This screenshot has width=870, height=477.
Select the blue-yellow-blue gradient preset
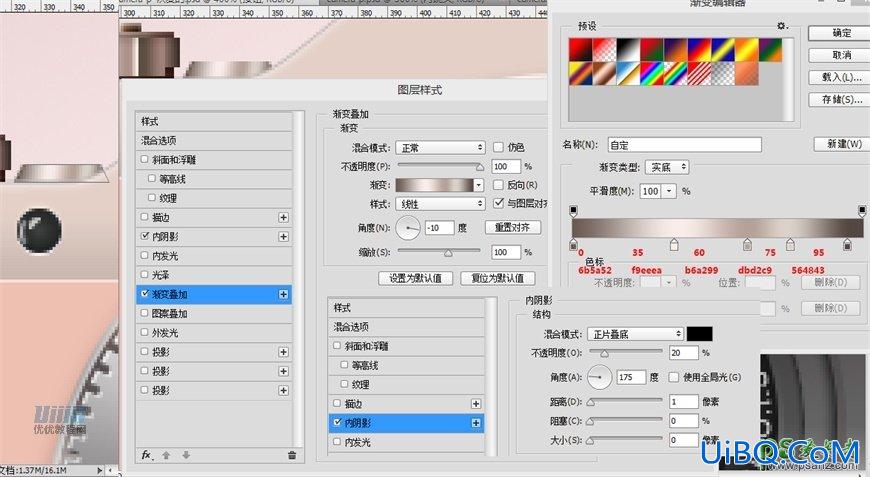(x=723, y=50)
